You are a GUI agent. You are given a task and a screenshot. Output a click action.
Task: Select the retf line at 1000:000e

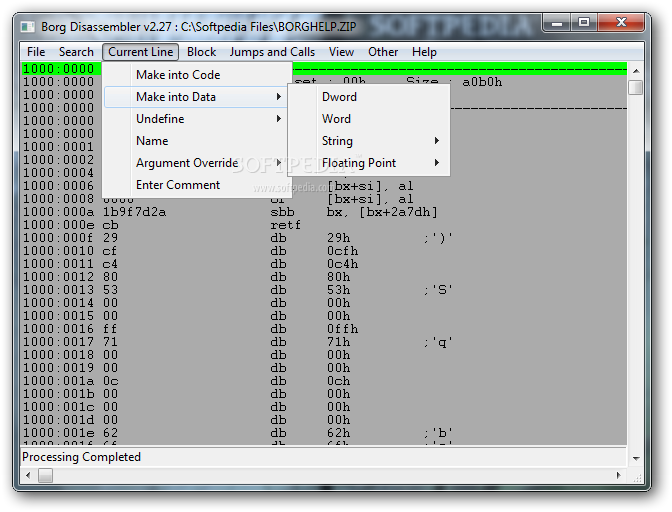pyautogui.click(x=324, y=225)
